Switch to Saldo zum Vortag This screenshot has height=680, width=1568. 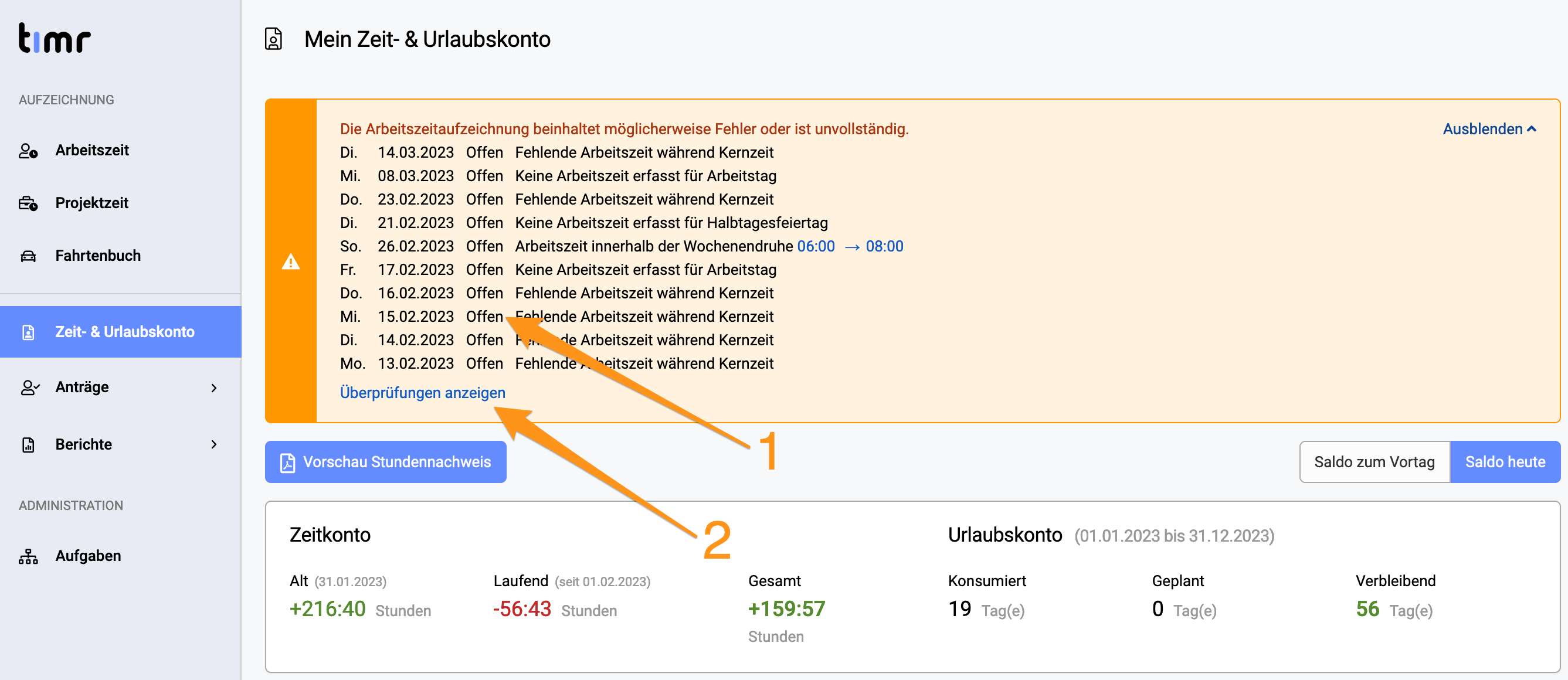point(1374,462)
